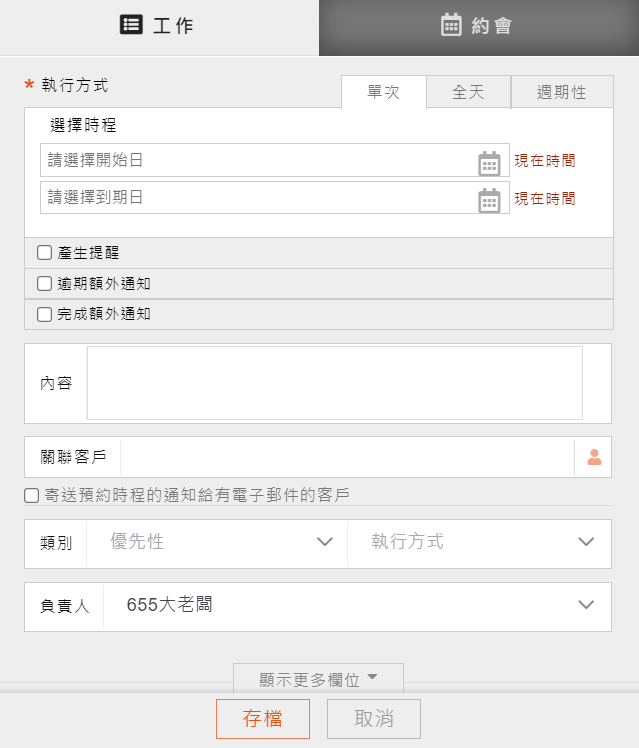Screen dimensions: 639x748
Task: Open the 負責人 dropdown showing 655大老闆
Action: 359,605
